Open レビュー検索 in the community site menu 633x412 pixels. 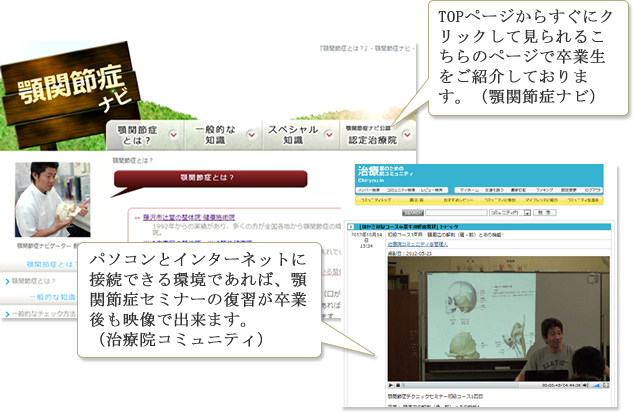click(x=432, y=190)
